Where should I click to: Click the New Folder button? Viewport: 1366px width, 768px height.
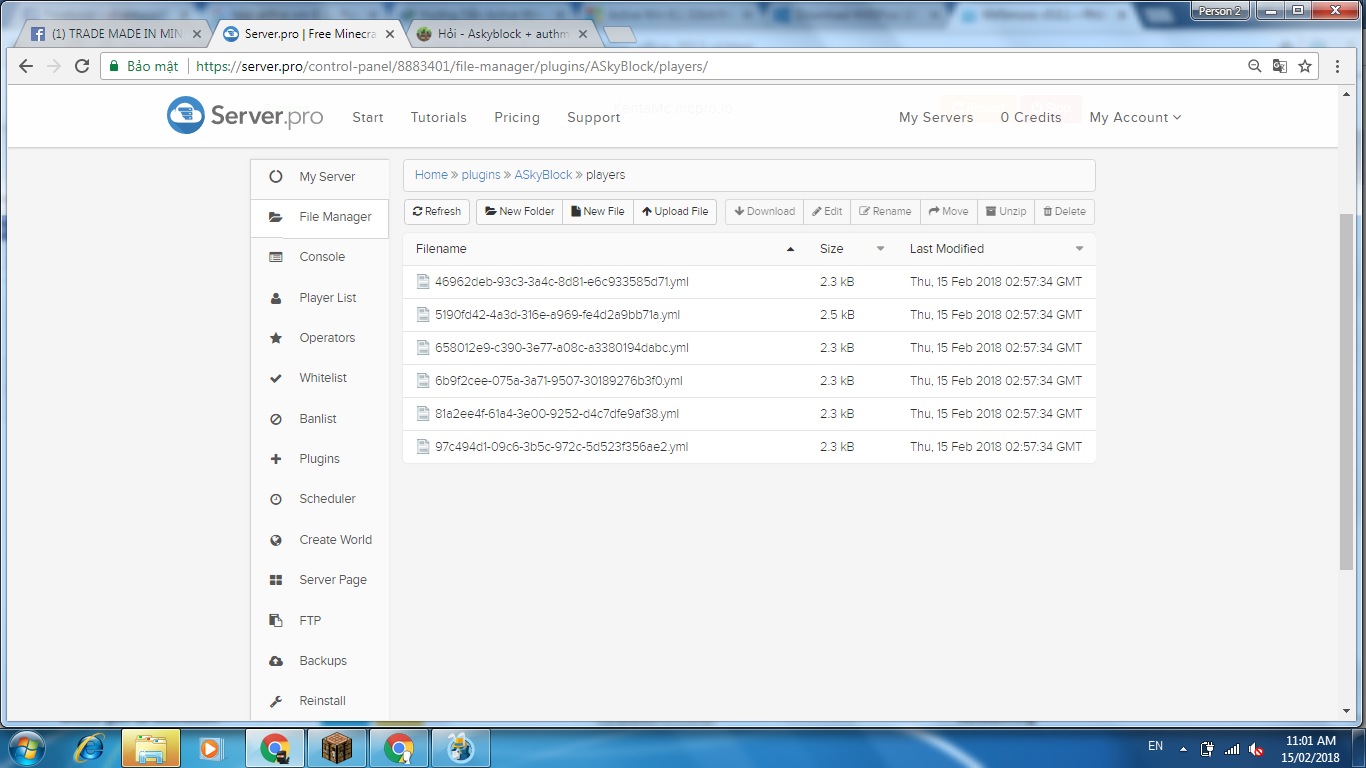click(x=519, y=211)
